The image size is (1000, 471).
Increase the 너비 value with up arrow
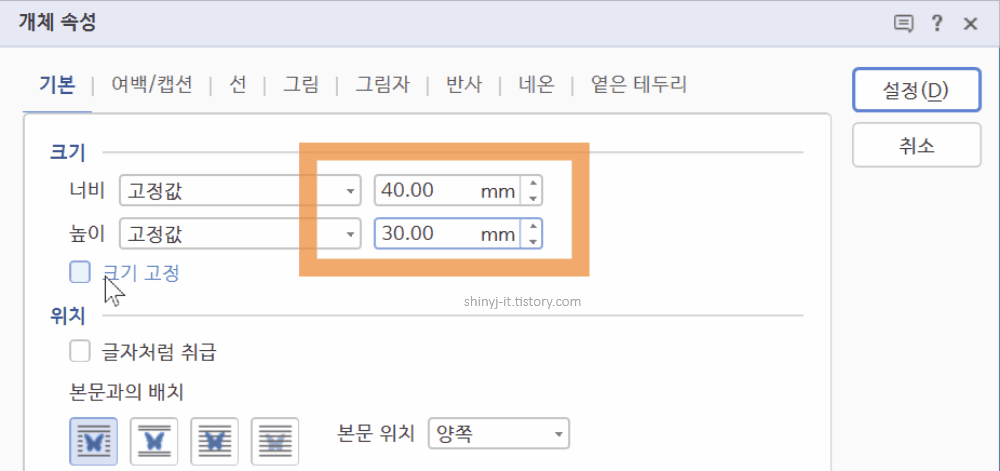coord(533,184)
